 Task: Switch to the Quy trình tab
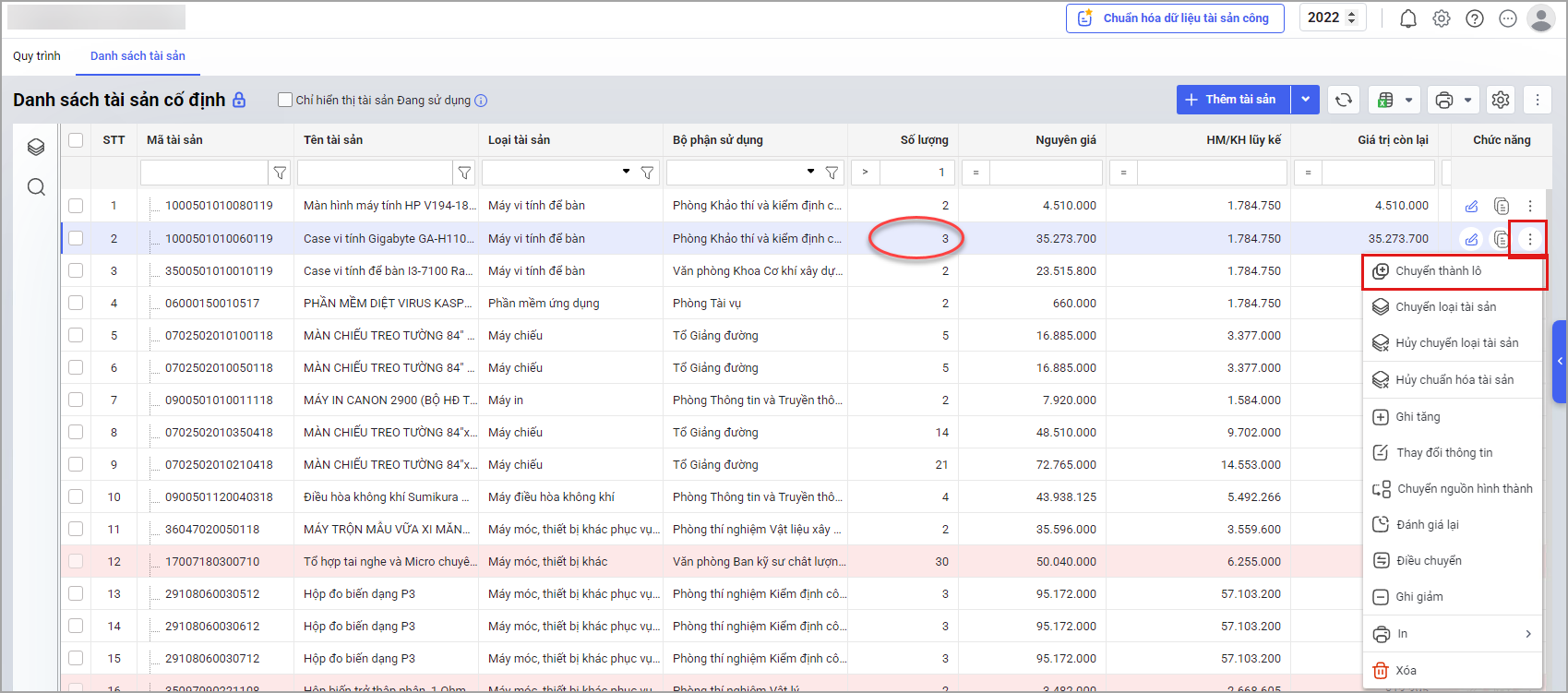click(37, 56)
